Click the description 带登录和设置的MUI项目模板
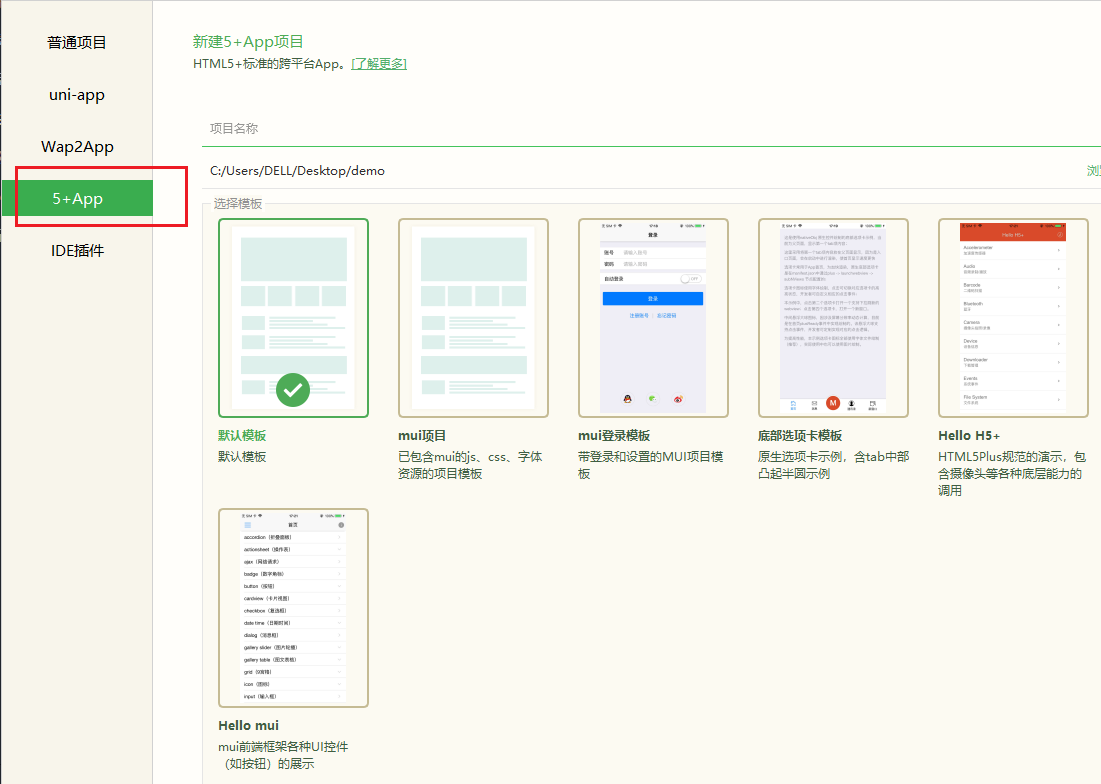 650,465
